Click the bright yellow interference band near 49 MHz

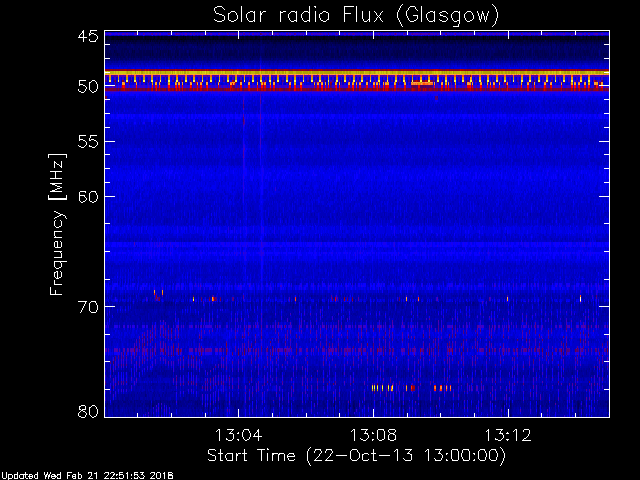pyautogui.click(x=357, y=73)
